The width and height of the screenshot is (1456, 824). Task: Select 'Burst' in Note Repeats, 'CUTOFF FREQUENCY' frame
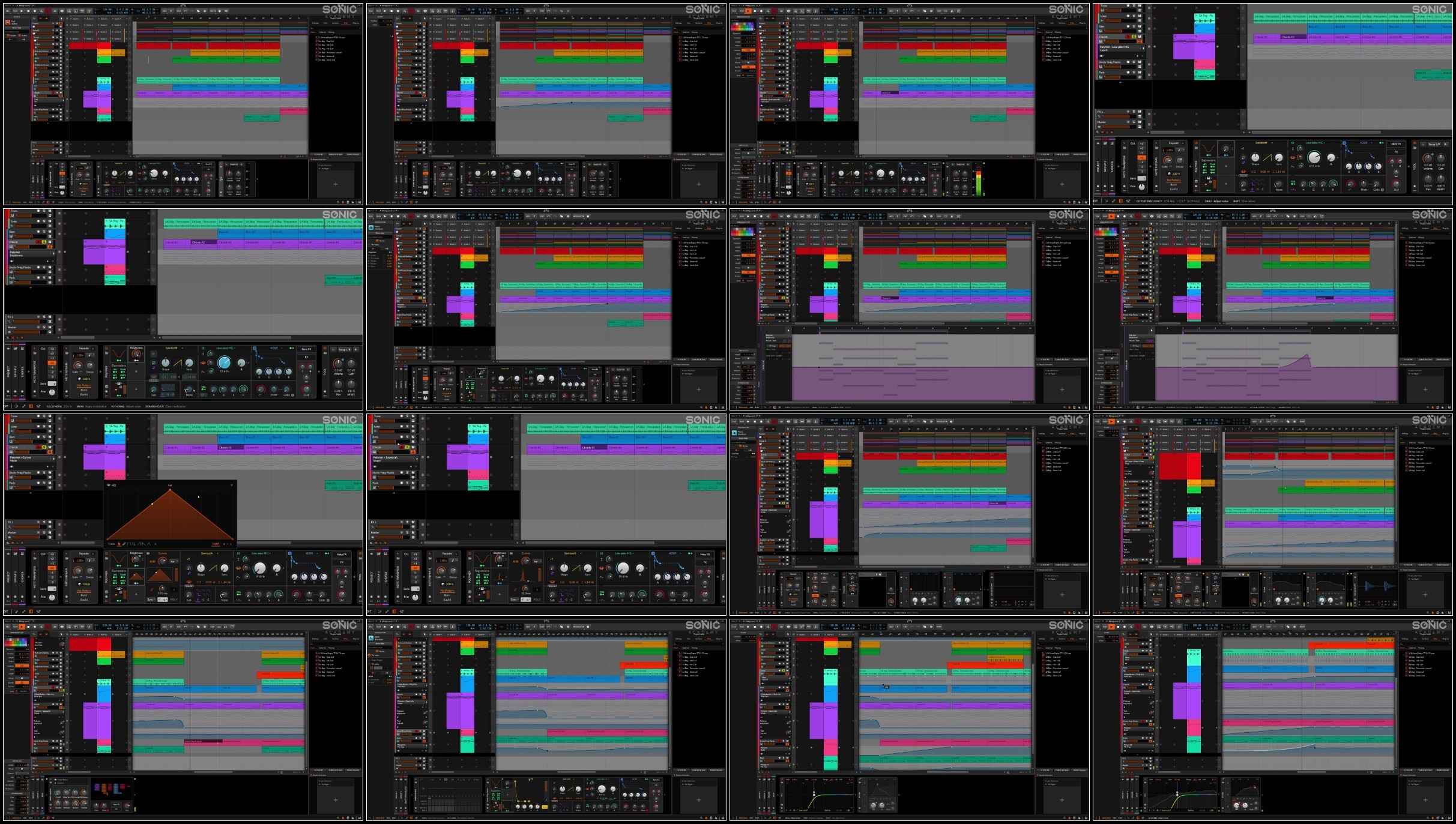1174,185
